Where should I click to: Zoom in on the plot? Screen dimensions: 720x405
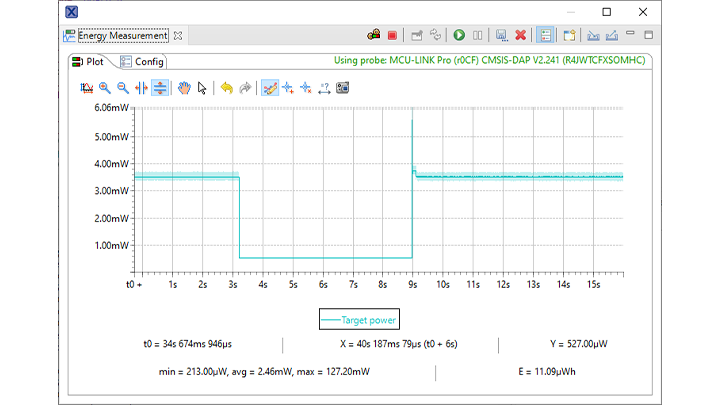104,88
